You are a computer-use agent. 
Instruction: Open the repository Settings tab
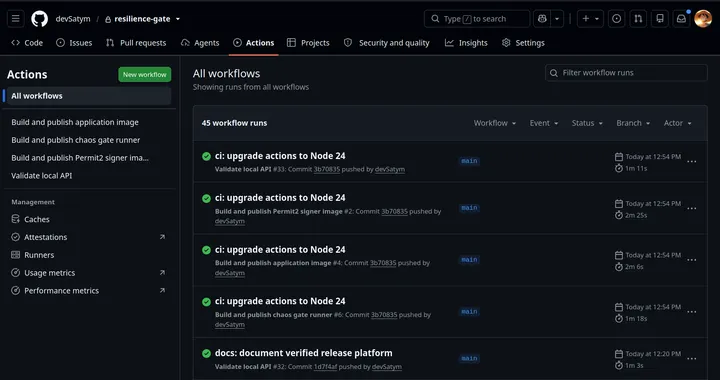click(523, 43)
